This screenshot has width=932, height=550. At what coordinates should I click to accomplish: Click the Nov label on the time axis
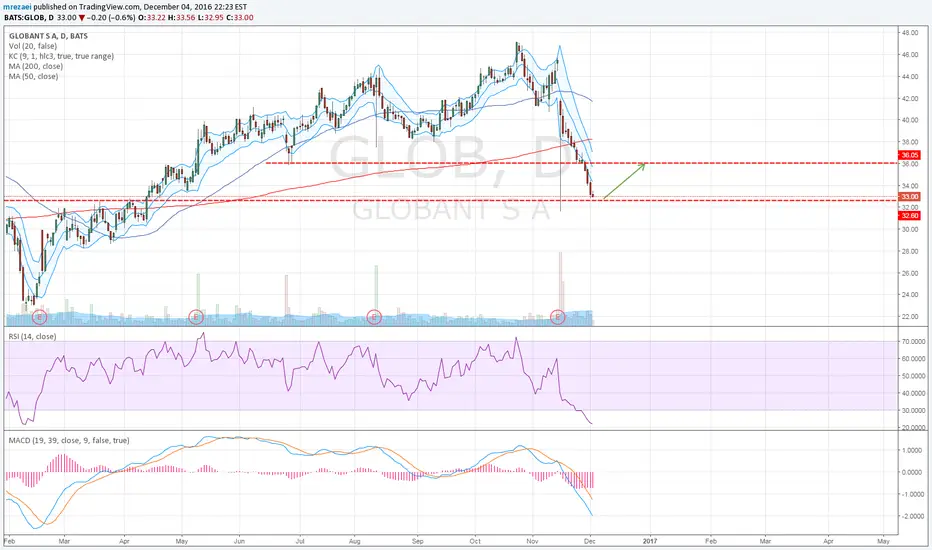pos(533,541)
